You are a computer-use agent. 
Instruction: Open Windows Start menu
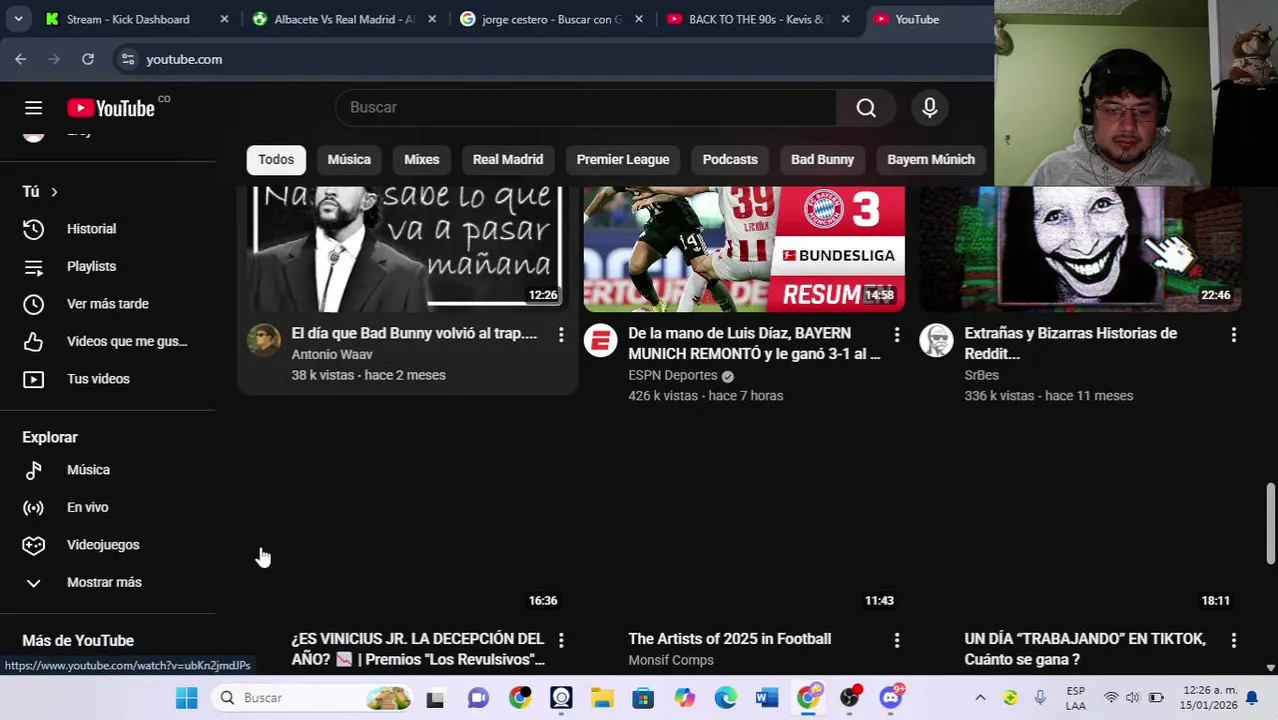pos(187,698)
